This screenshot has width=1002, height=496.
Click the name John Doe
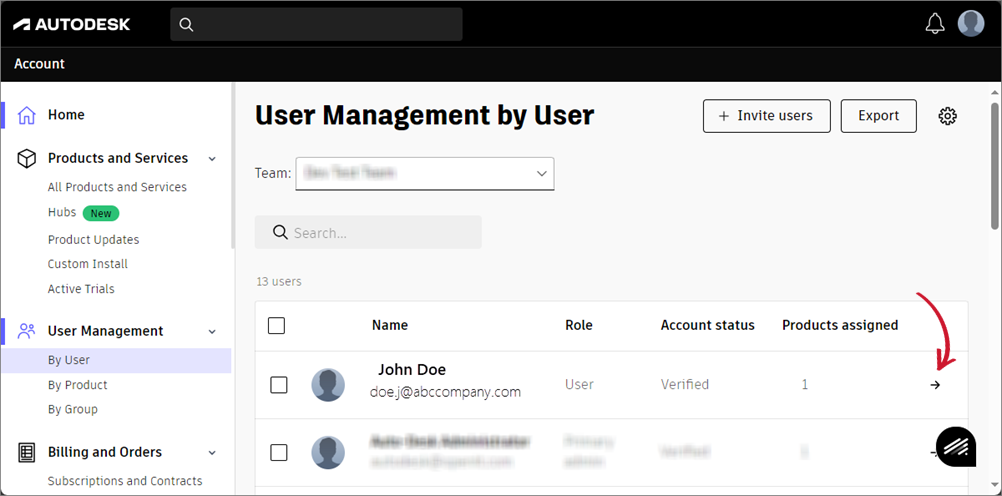coord(412,369)
